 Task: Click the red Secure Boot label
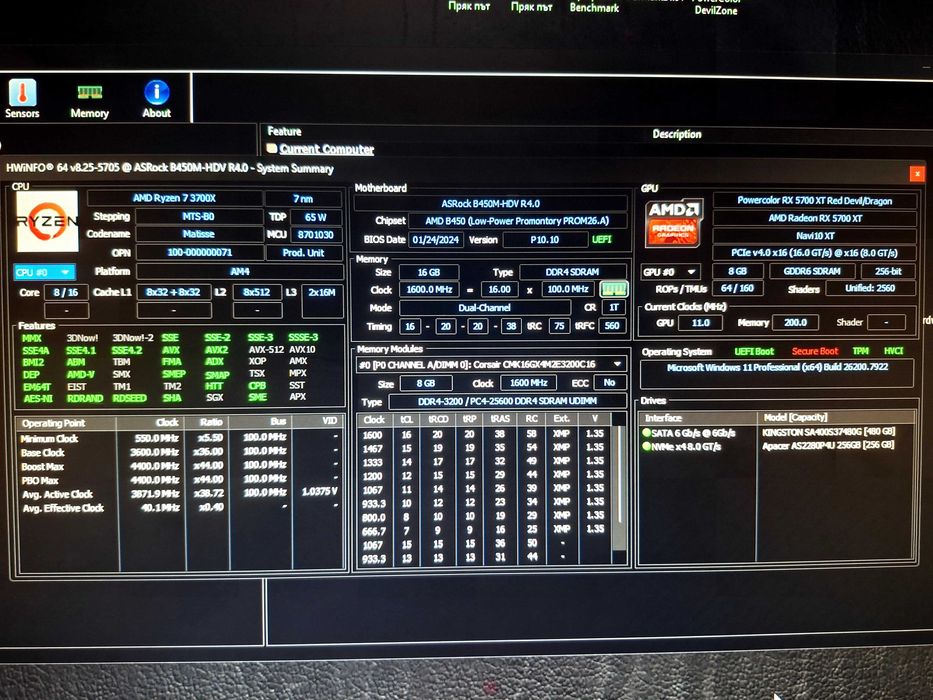pyautogui.click(x=815, y=351)
